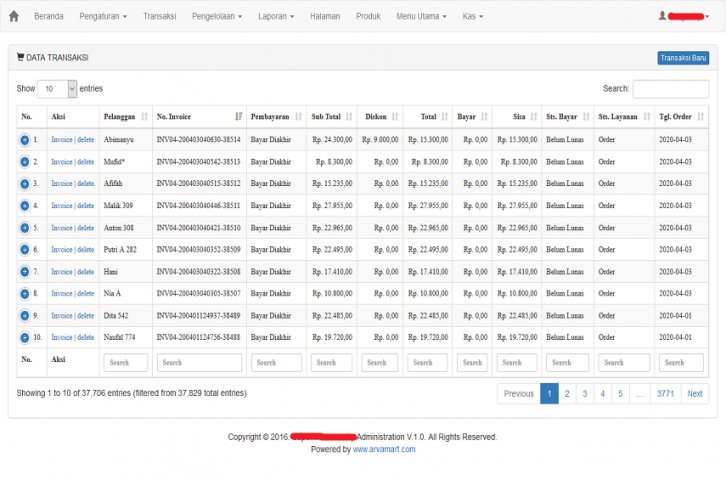The image size is (726, 480).
Task: Delete the Abimanyu transaction
Action: point(86,140)
